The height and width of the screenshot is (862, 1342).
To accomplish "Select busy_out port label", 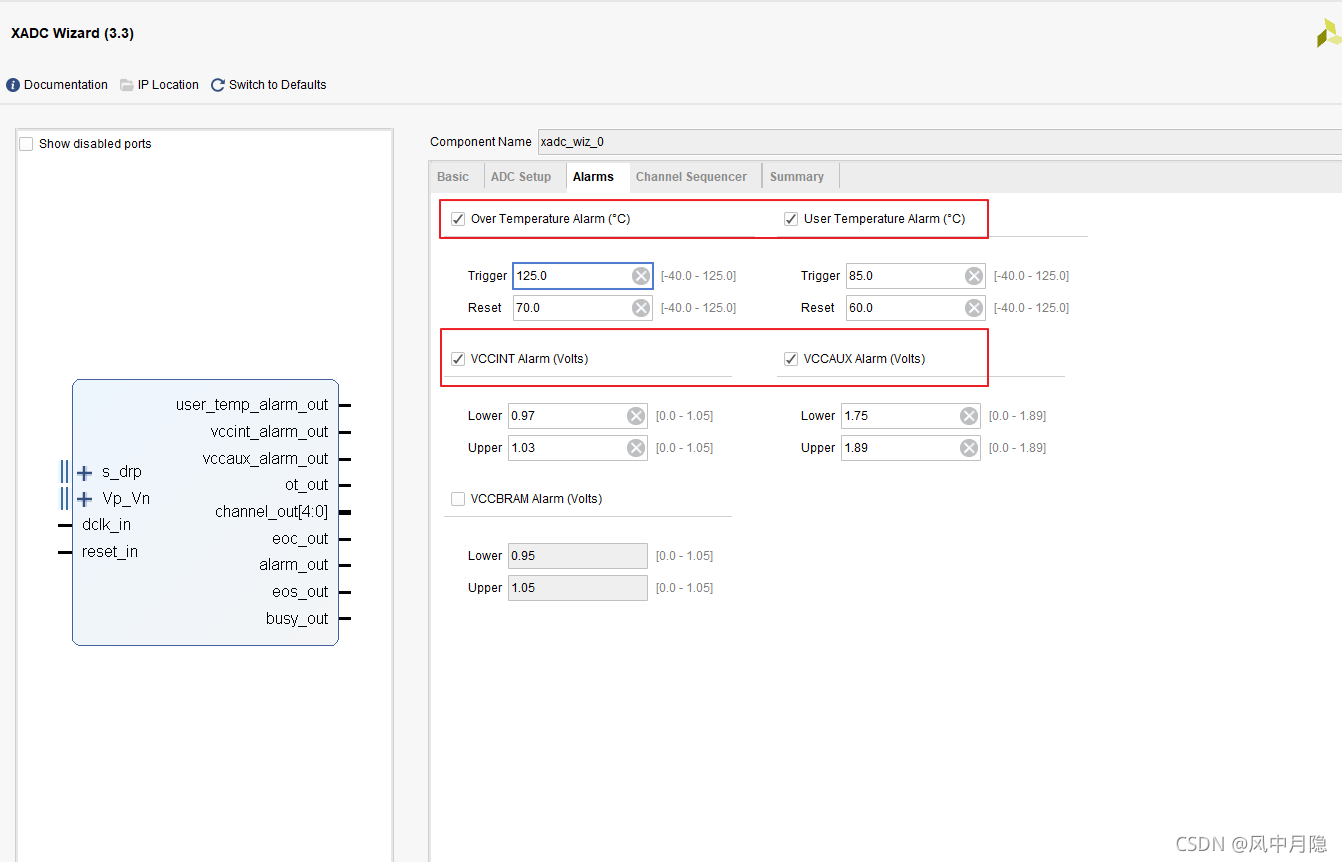I will coord(297,619).
